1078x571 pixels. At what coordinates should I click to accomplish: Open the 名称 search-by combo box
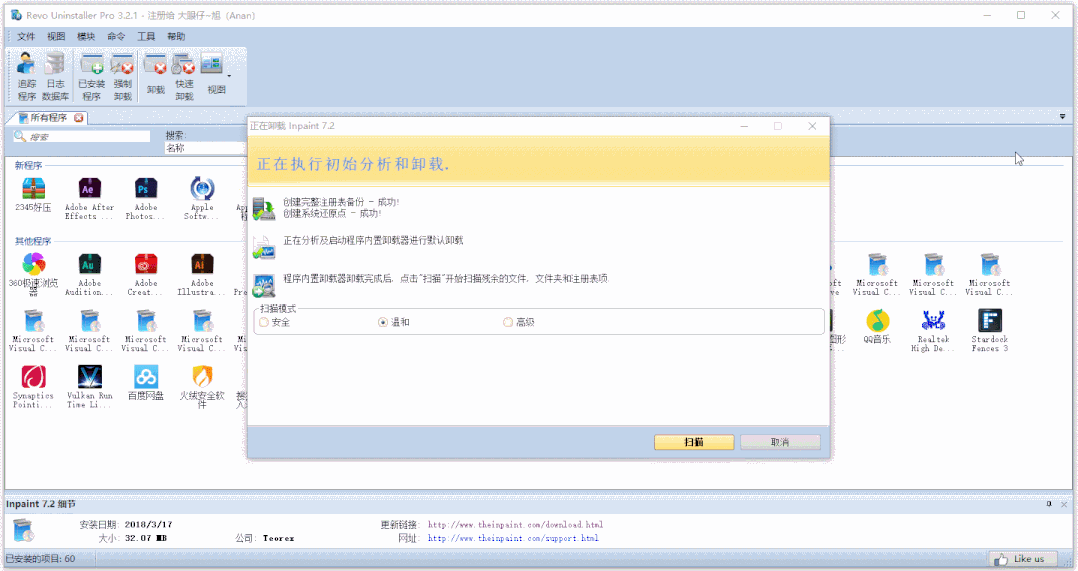tap(205, 148)
